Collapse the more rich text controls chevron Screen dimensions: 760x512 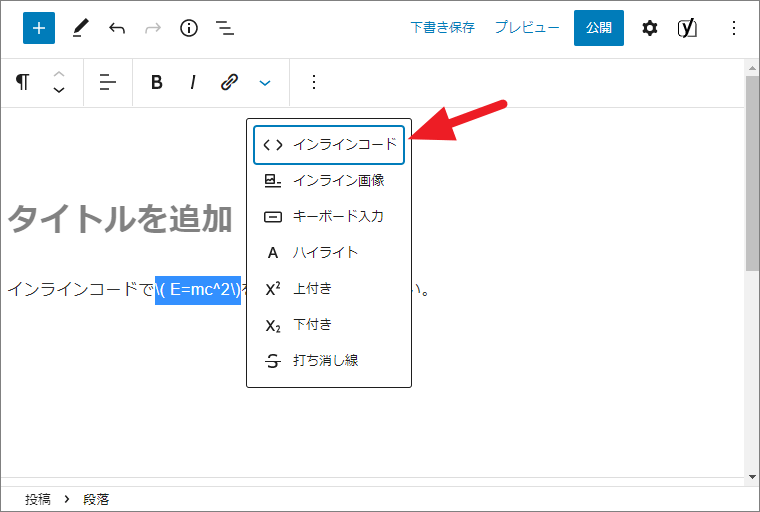265,83
